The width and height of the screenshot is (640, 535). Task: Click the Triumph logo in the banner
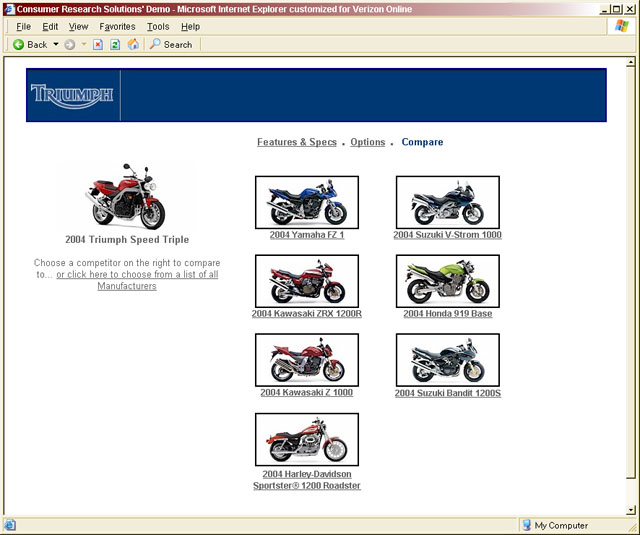72,95
